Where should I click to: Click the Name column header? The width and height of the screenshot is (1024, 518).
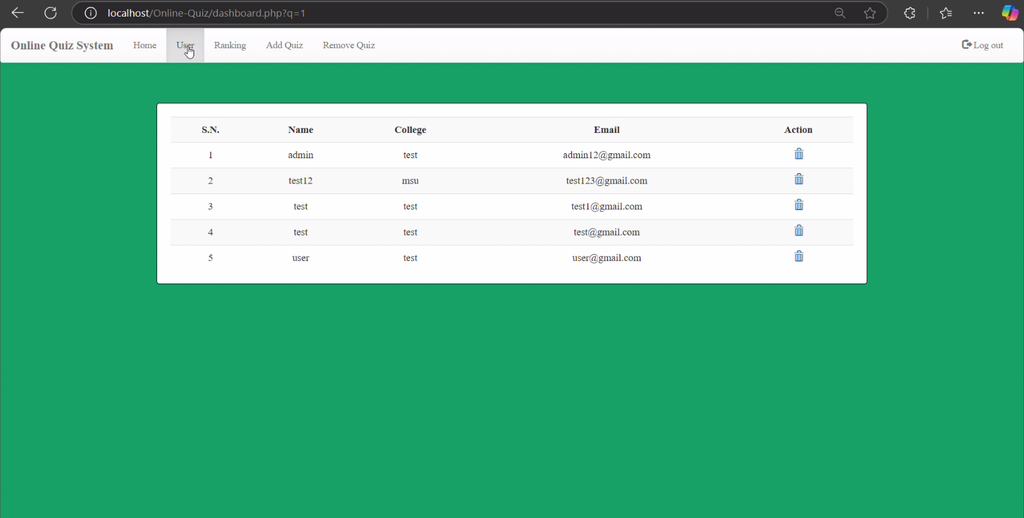click(300, 129)
